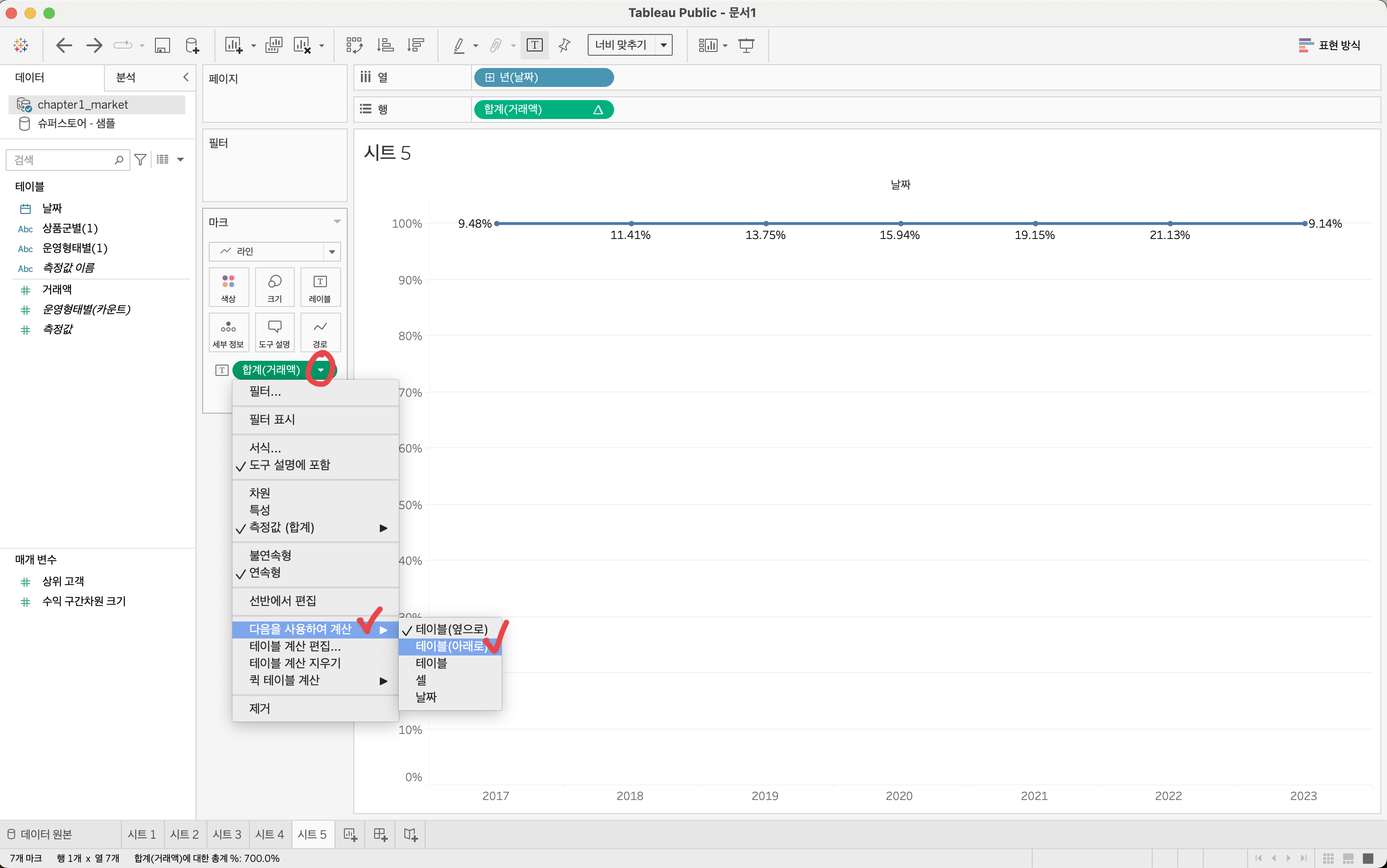
Task: Open the Color marks card
Action: click(229, 287)
